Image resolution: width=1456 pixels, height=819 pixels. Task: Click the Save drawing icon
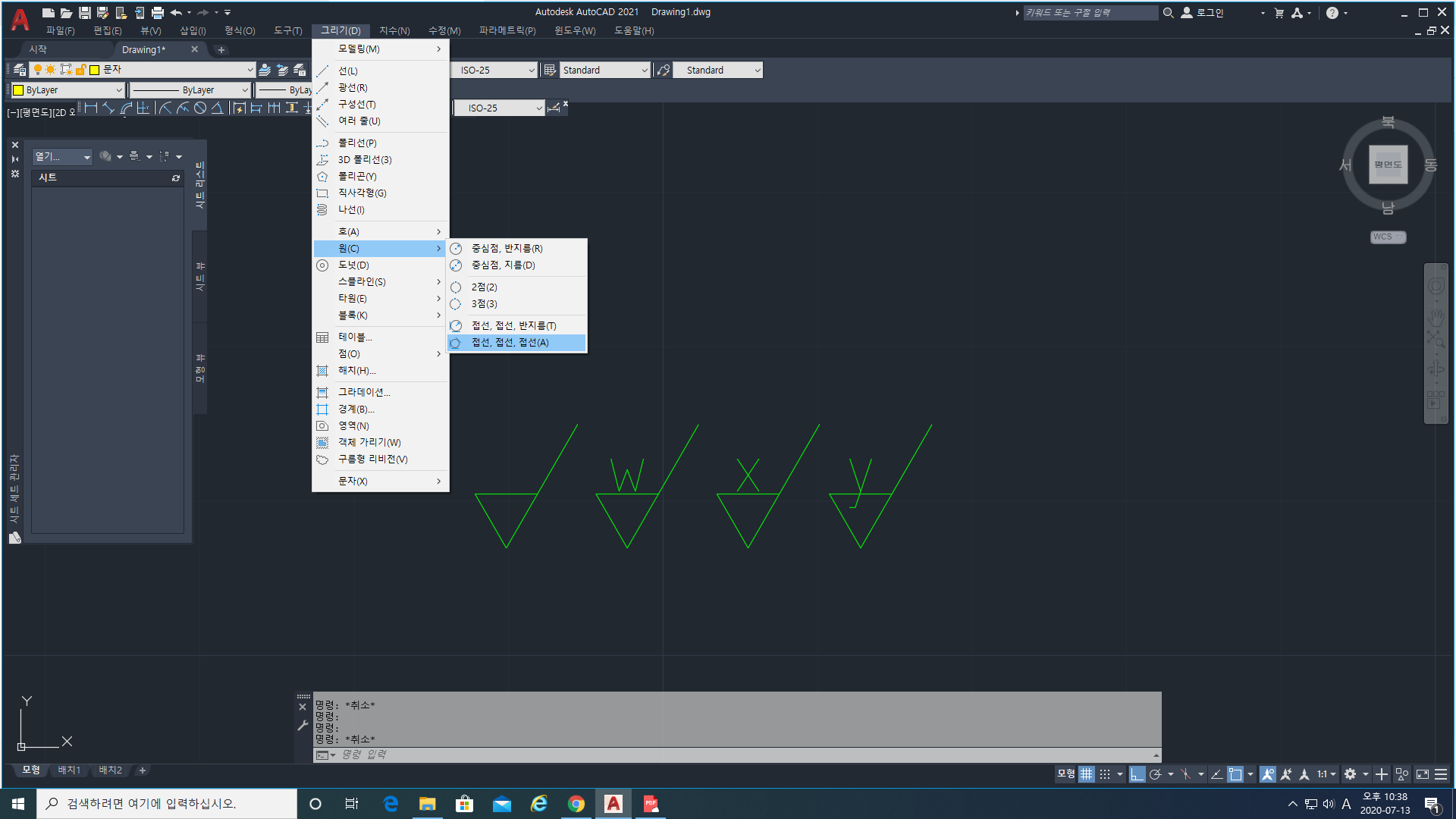(85, 13)
